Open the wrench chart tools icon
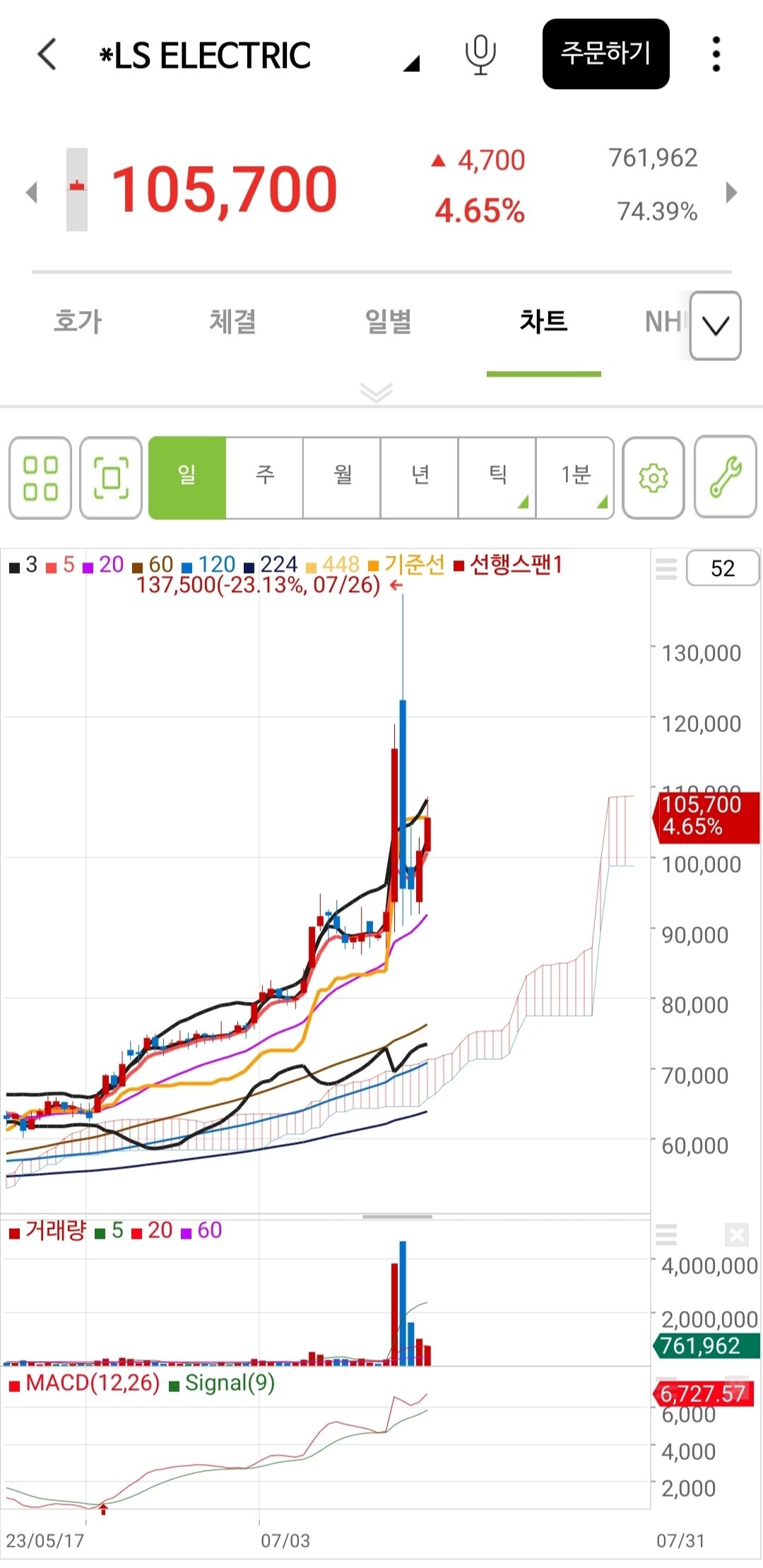The height and width of the screenshot is (1568, 763). pos(725,478)
